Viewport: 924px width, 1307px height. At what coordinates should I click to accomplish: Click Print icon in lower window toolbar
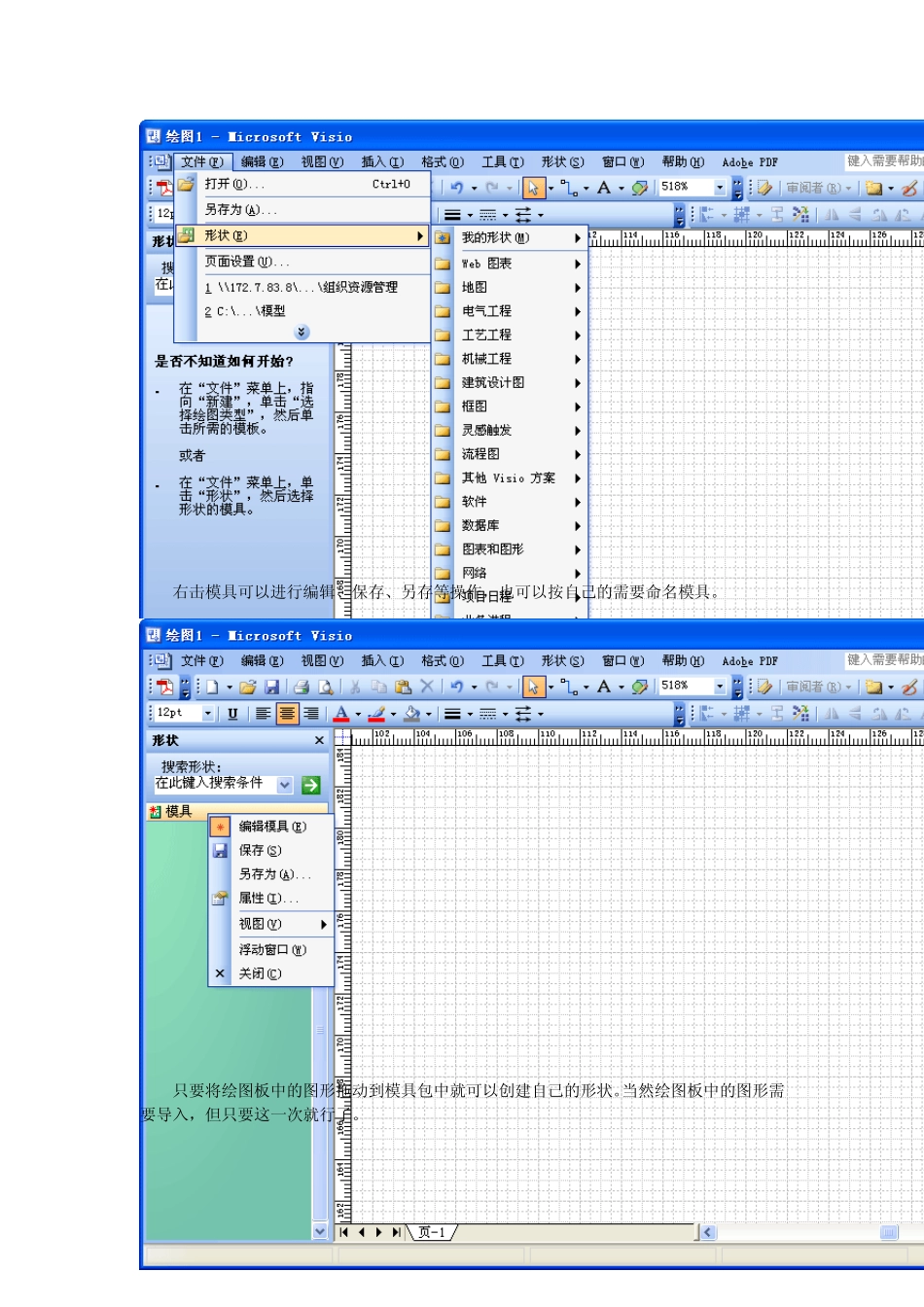click(302, 687)
